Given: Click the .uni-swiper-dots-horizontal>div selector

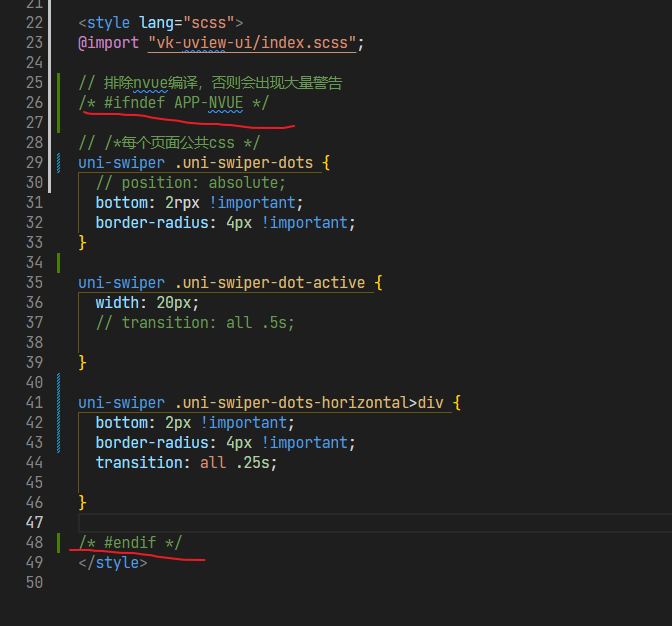Looking at the screenshot, I should click(x=307, y=402).
